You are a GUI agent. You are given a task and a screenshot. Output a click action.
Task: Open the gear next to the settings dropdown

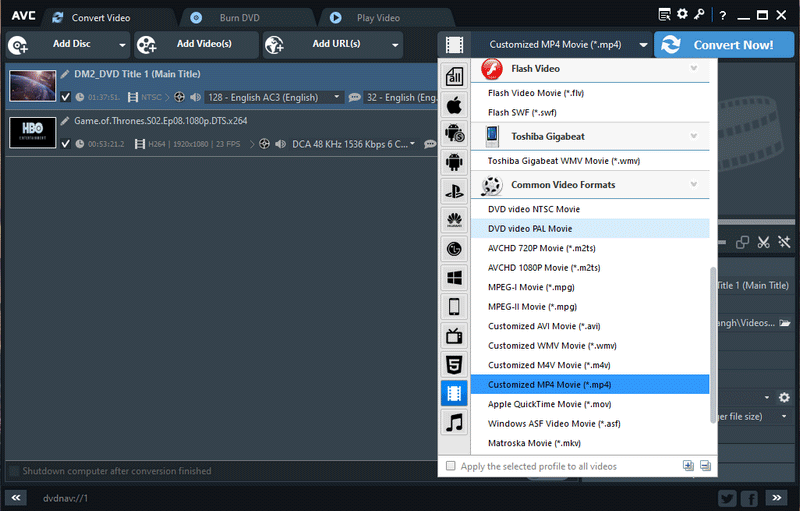(784, 397)
